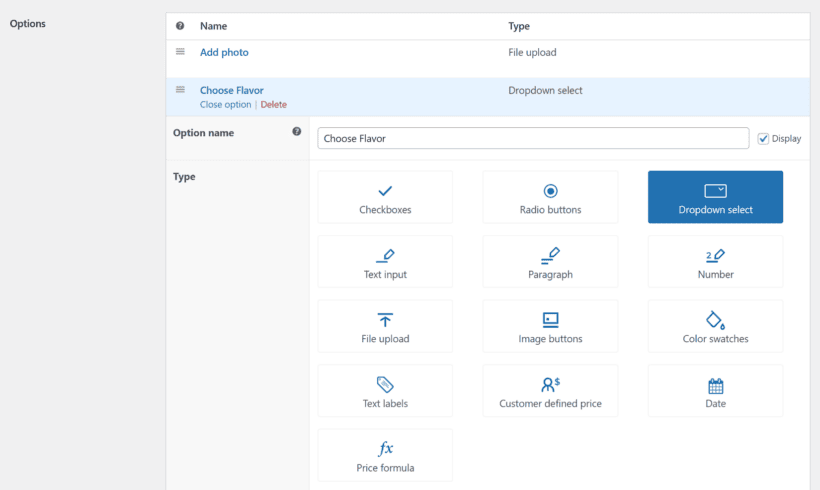Pick the Customer defined price icon
Viewport: 820px width, 490px height.
tap(550, 384)
